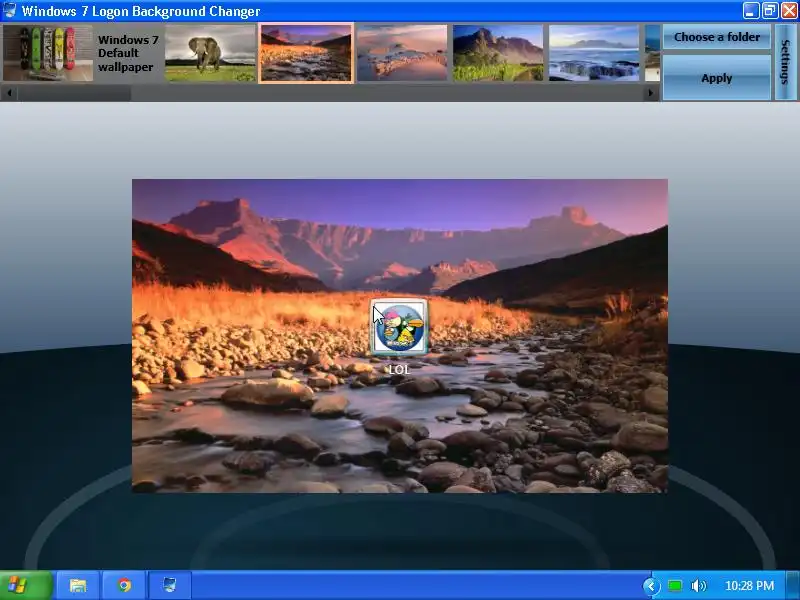Click the Logon Changer taskbar icon
The width and height of the screenshot is (800, 600).
click(x=170, y=585)
